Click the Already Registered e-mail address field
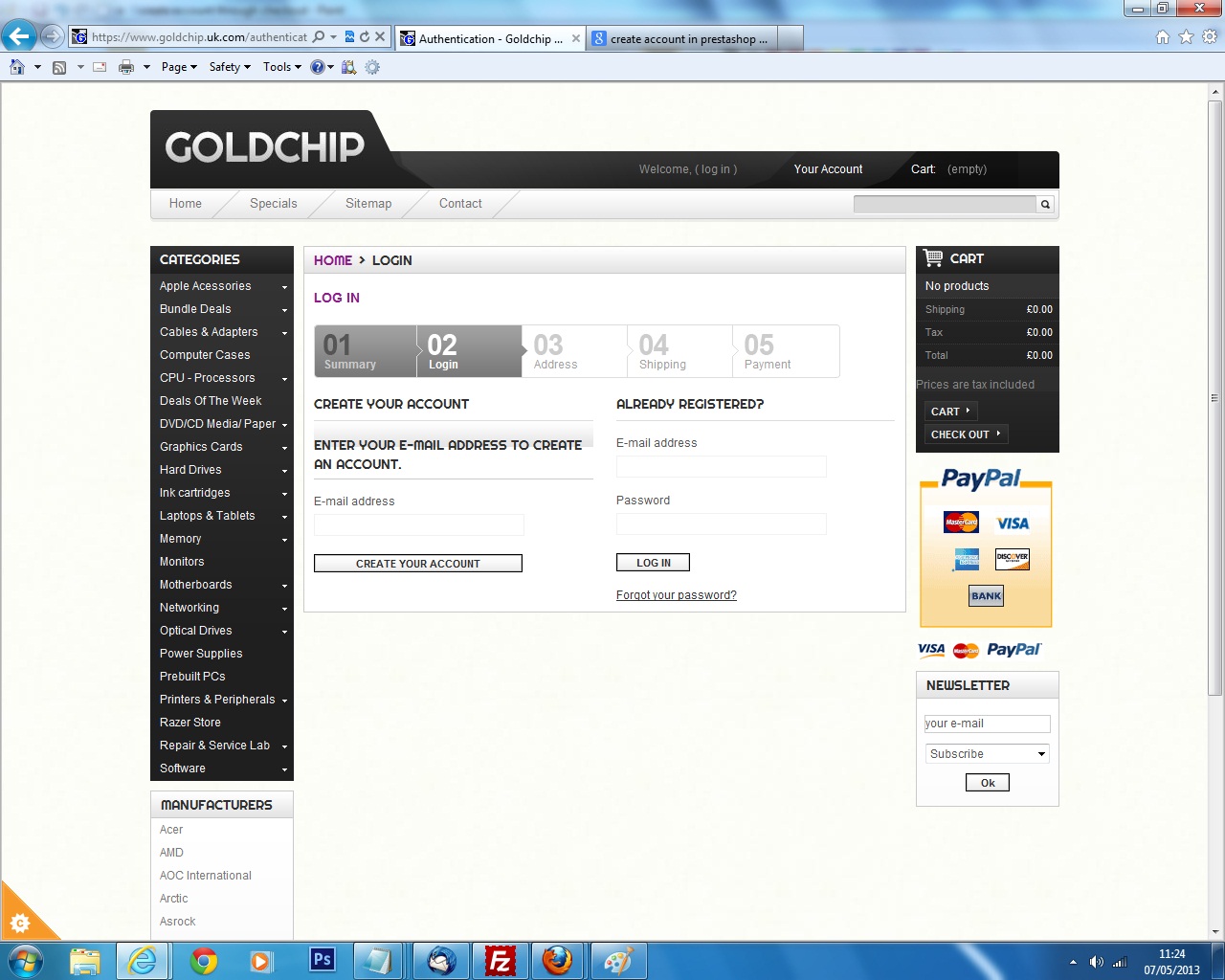Viewport: 1225px width, 980px height. click(722, 466)
